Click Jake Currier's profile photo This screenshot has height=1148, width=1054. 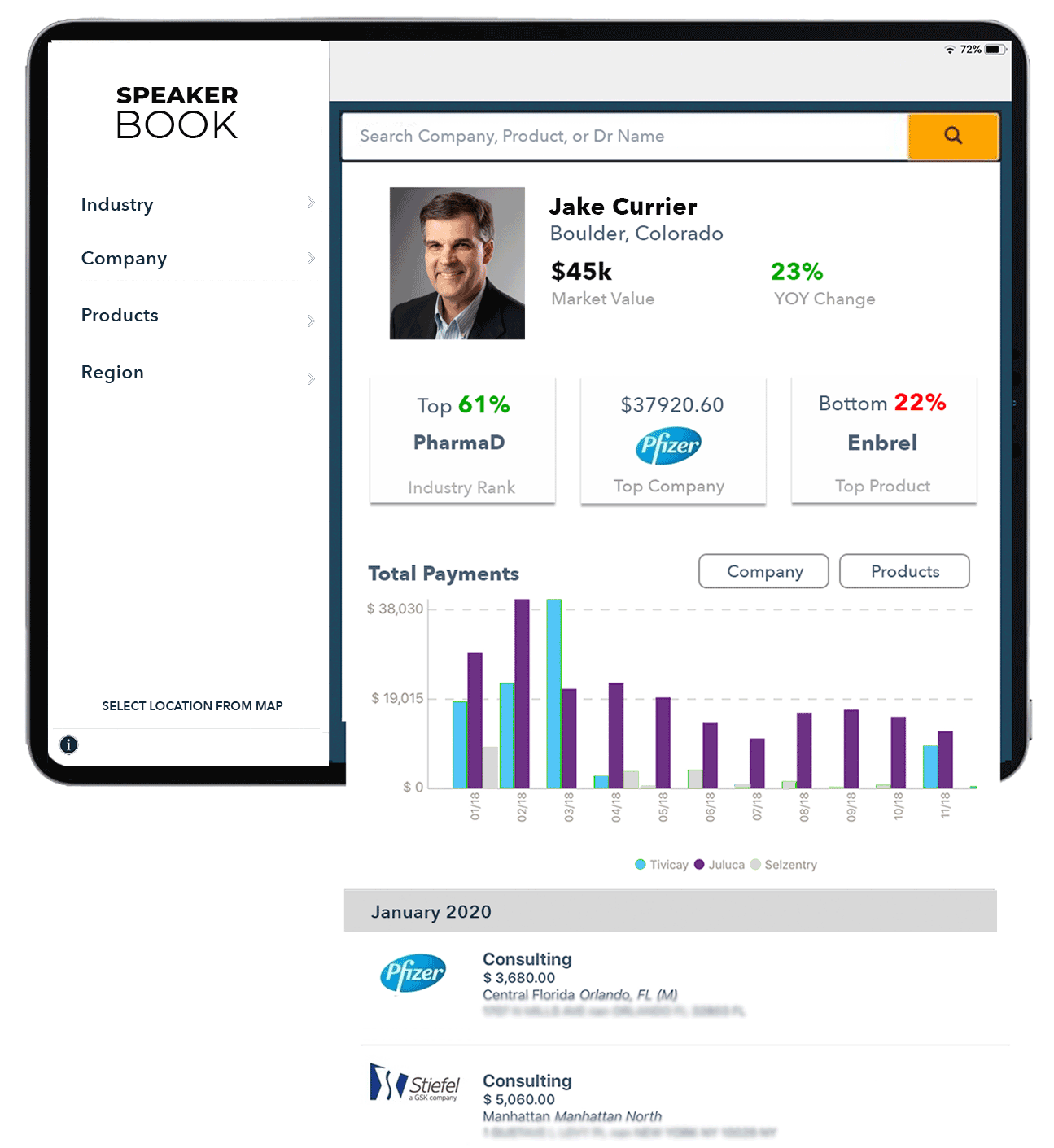click(x=457, y=264)
